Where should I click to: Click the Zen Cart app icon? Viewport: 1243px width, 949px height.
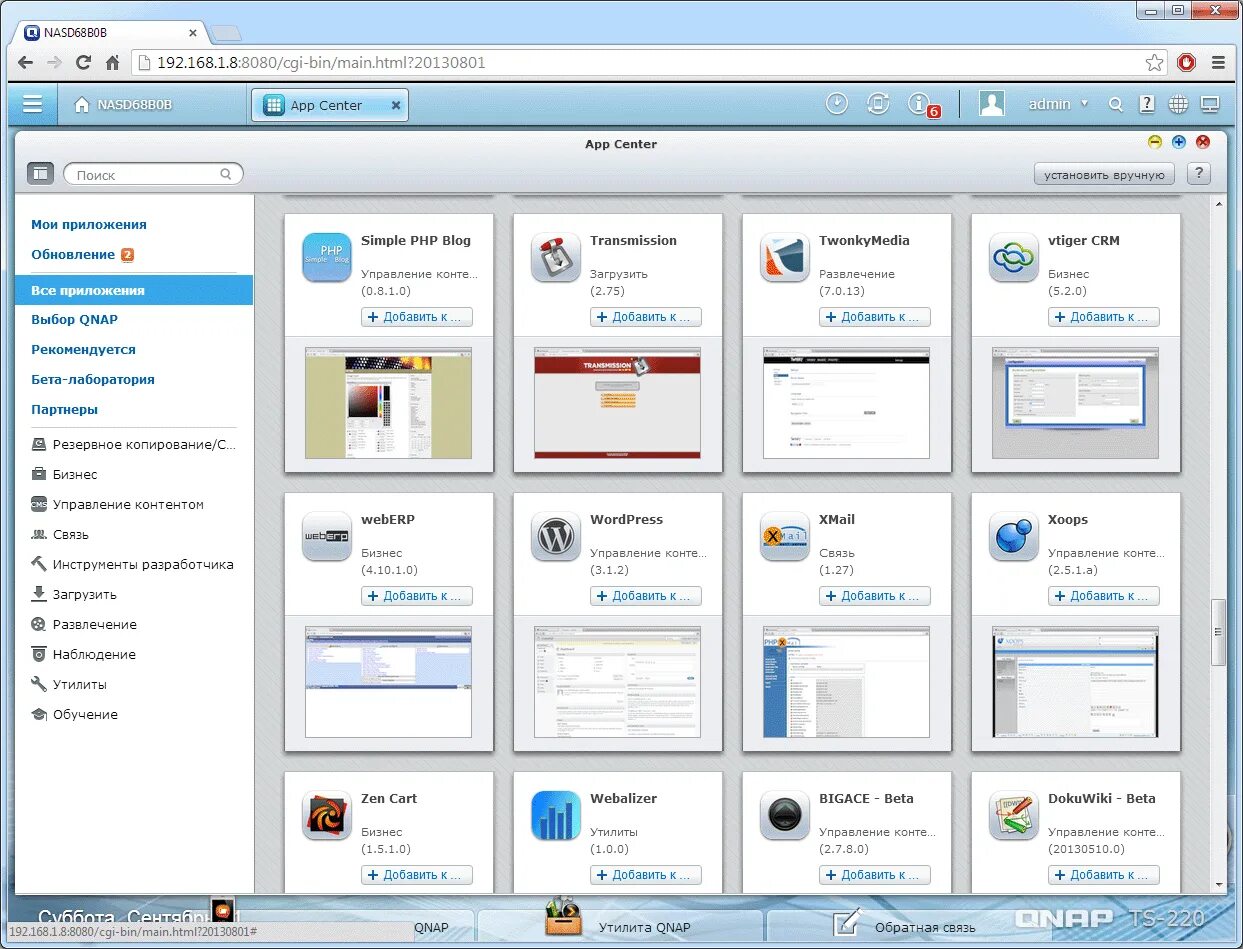tap(327, 816)
